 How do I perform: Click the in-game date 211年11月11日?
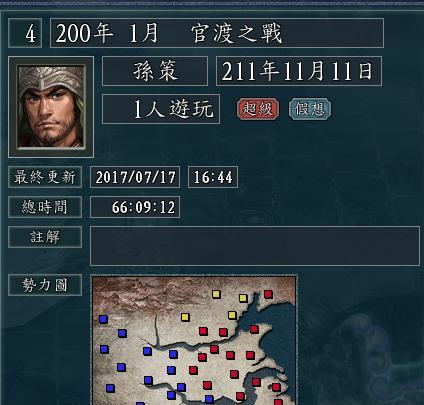[299, 71]
